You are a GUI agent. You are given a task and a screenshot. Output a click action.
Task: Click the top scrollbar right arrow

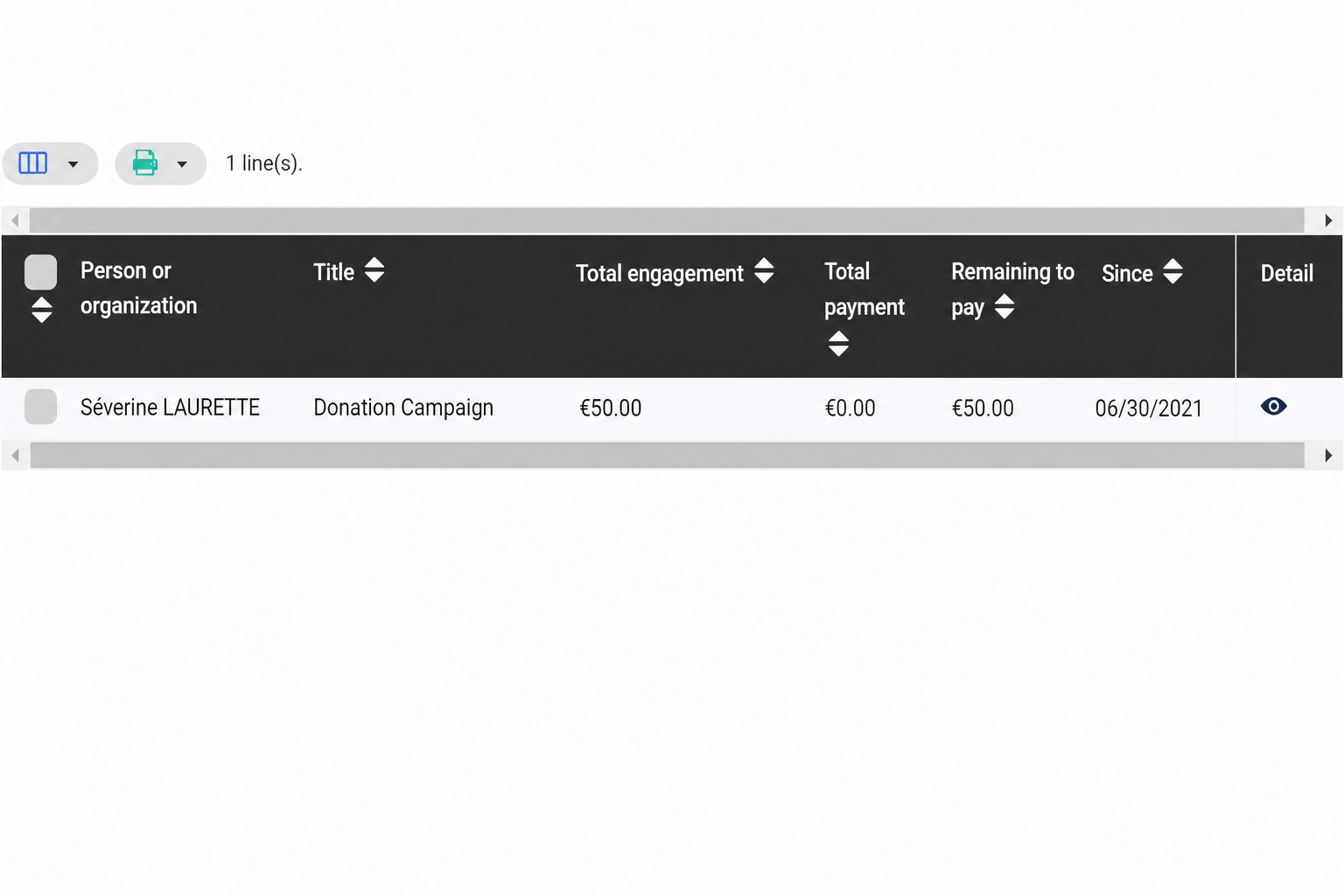(1328, 220)
